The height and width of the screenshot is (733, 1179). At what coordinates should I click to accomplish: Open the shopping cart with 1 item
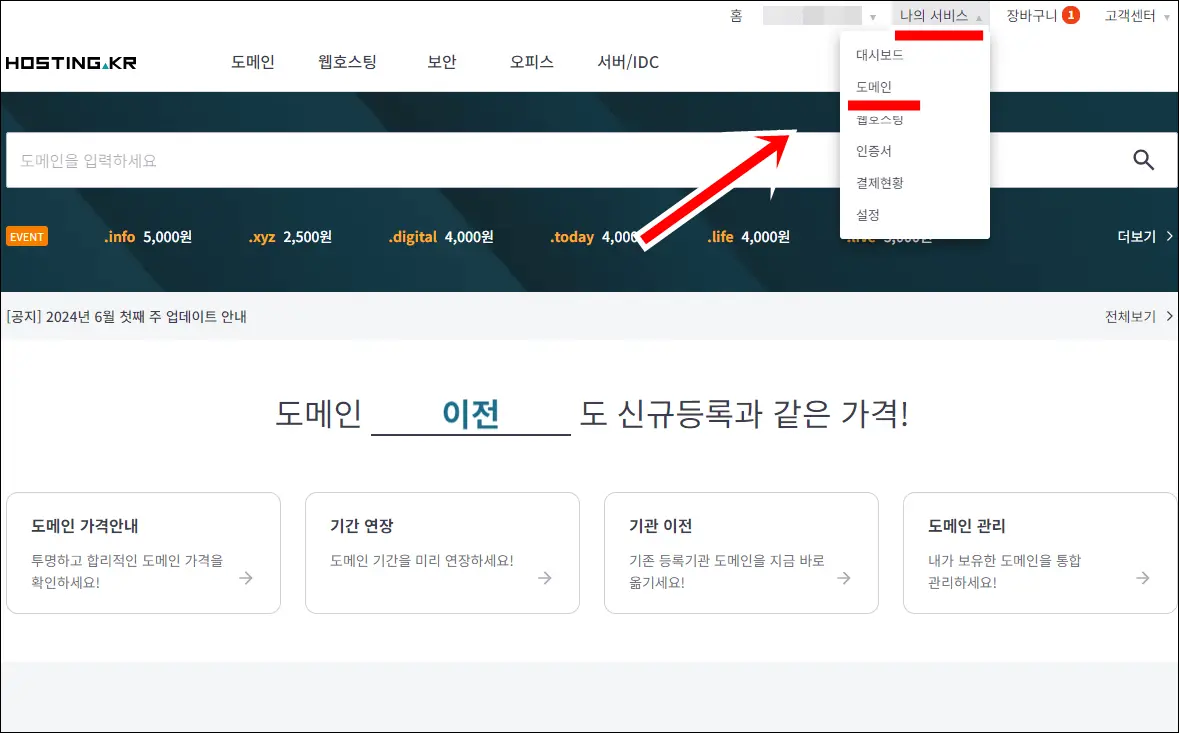tap(1030, 15)
